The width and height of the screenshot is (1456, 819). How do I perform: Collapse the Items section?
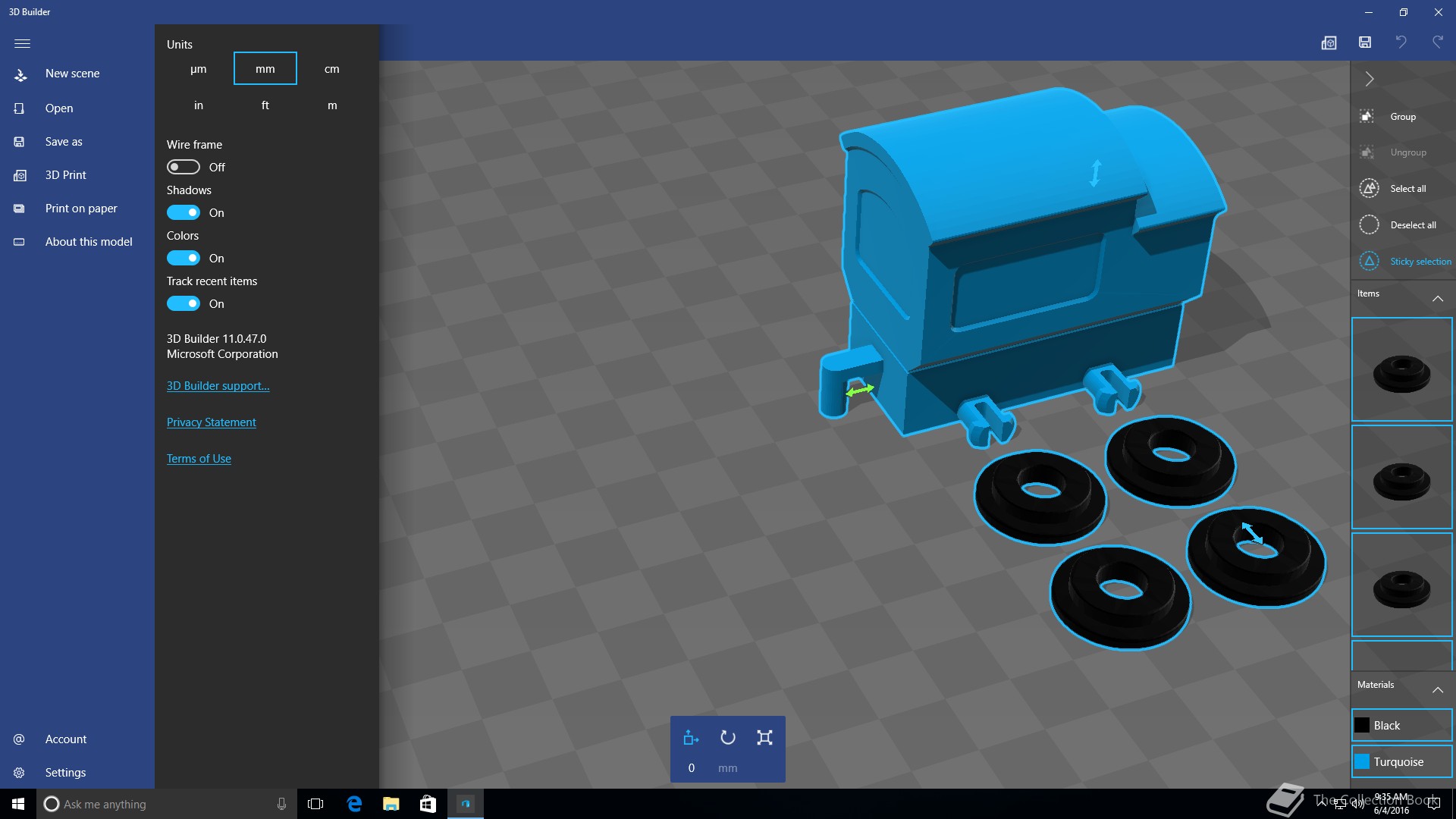pos(1437,299)
